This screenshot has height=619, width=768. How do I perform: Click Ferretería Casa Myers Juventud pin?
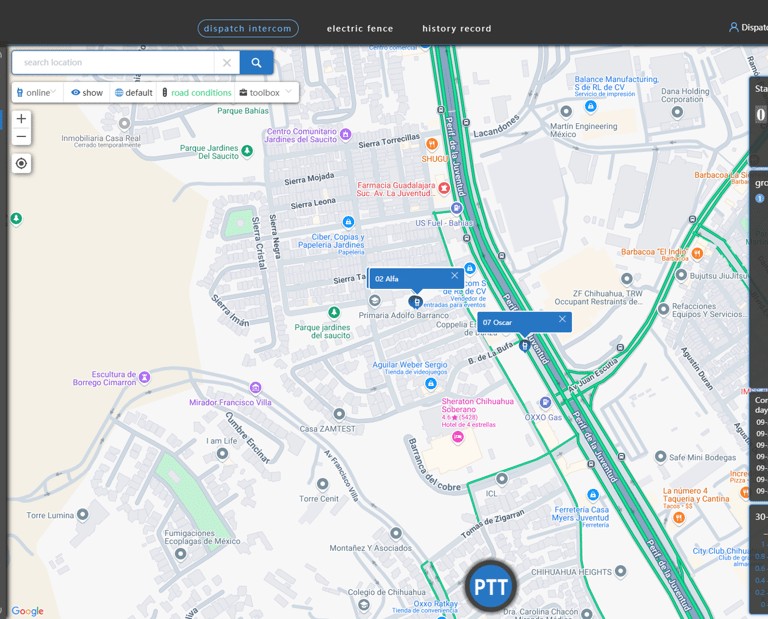coord(593,494)
